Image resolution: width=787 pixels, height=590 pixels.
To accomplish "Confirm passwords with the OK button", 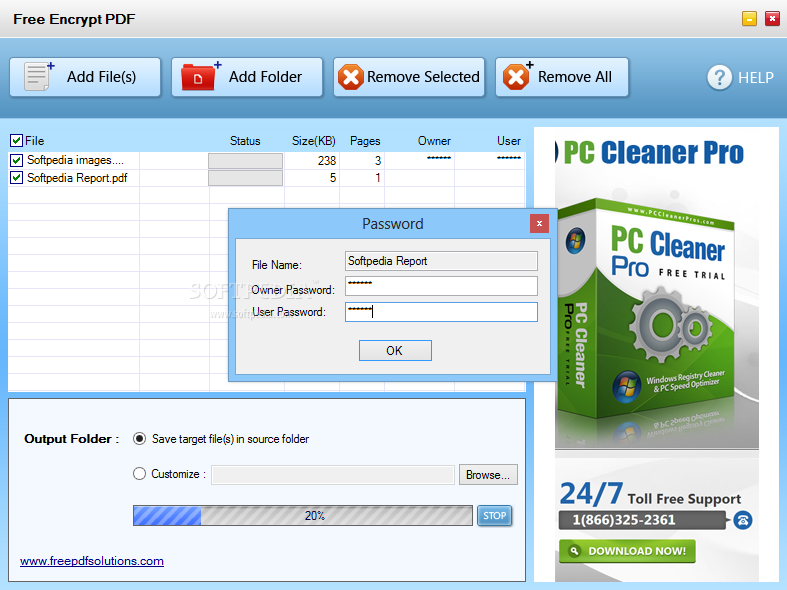I will click(x=395, y=350).
